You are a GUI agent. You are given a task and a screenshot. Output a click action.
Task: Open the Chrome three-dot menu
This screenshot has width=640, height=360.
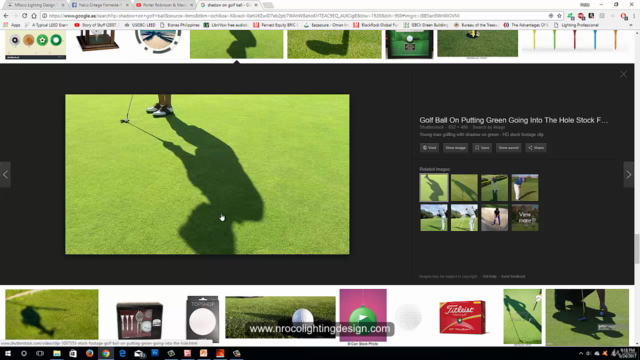click(x=634, y=16)
